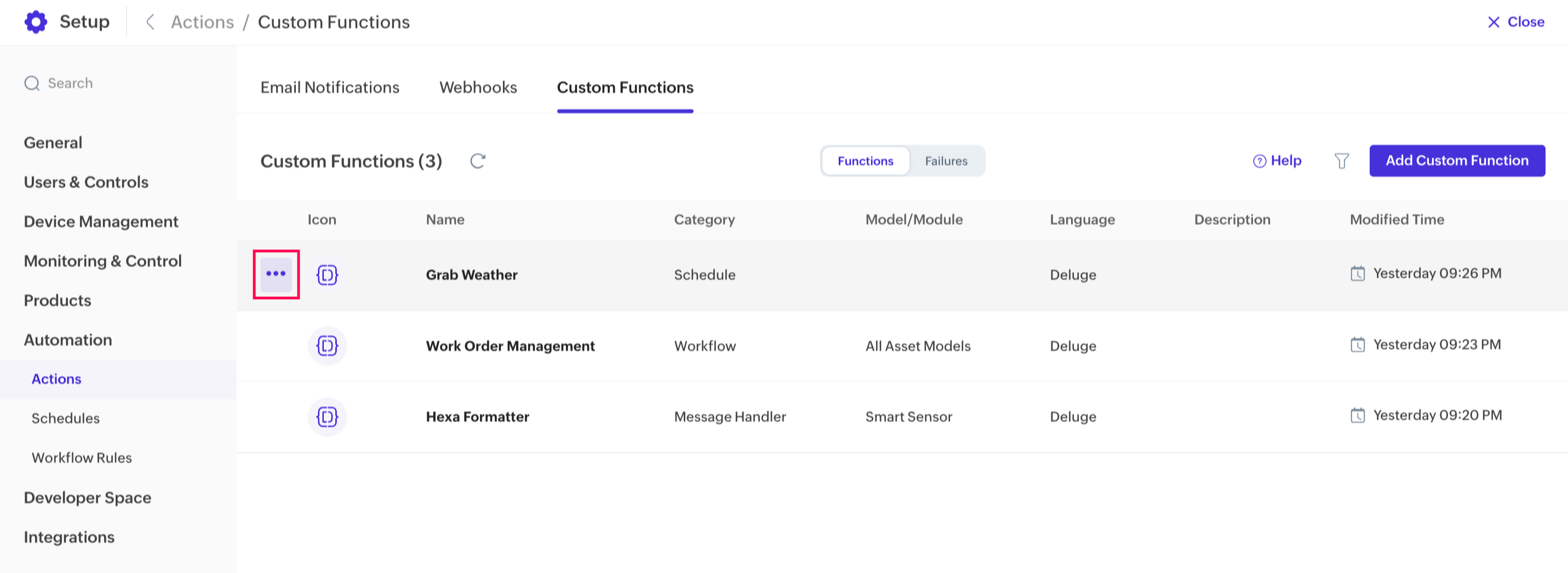Click the Grab Weather function icon

pyautogui.click(x=327, y=275)
